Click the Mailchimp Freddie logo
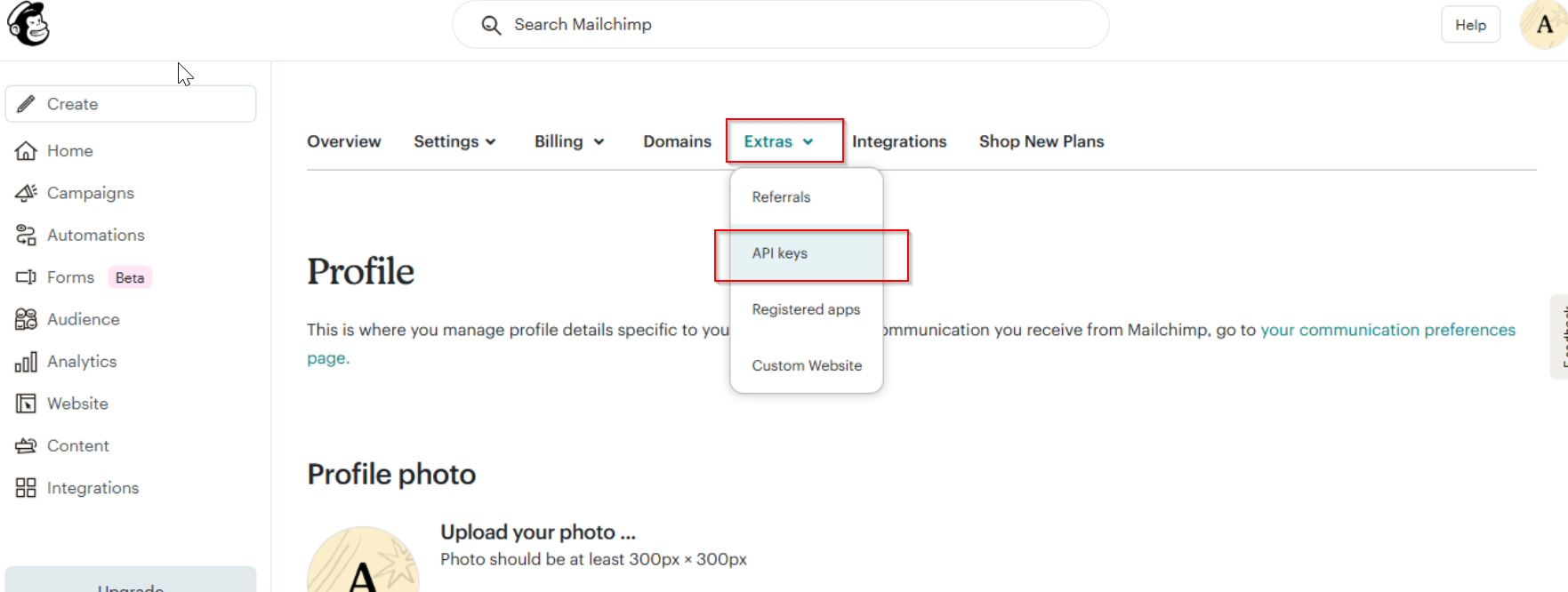 click(x=28, y=23)
